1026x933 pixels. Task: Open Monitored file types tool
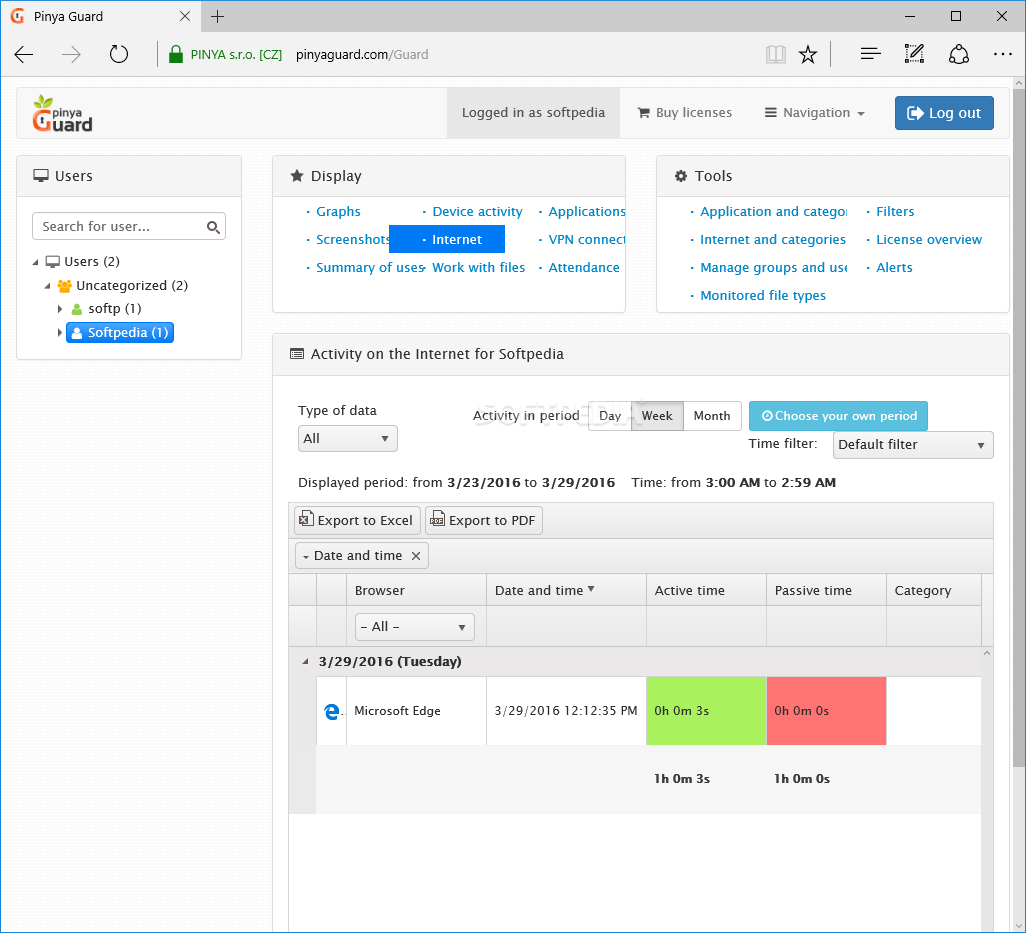(763, 296)
